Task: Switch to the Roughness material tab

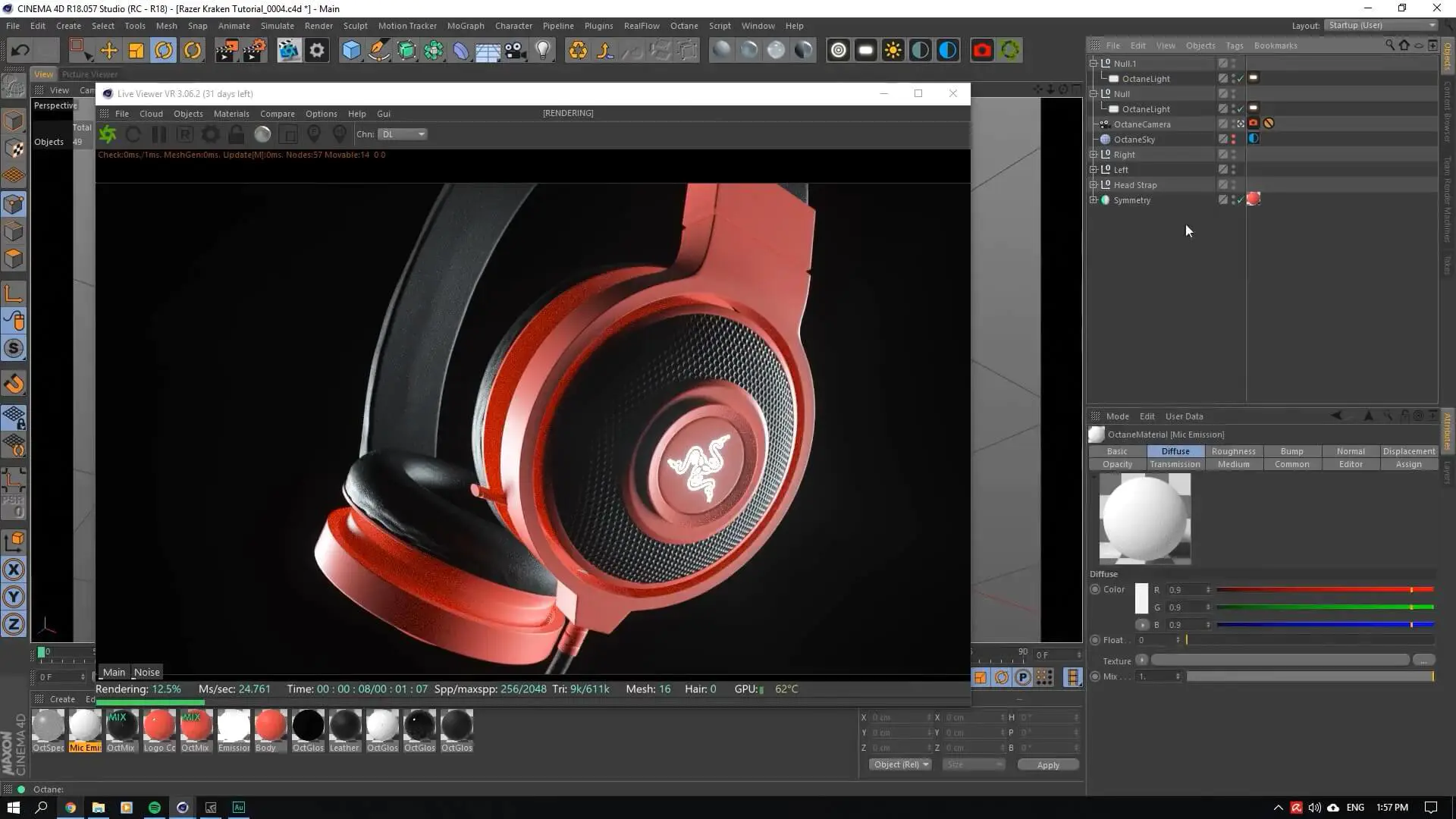Action: 1233,451
